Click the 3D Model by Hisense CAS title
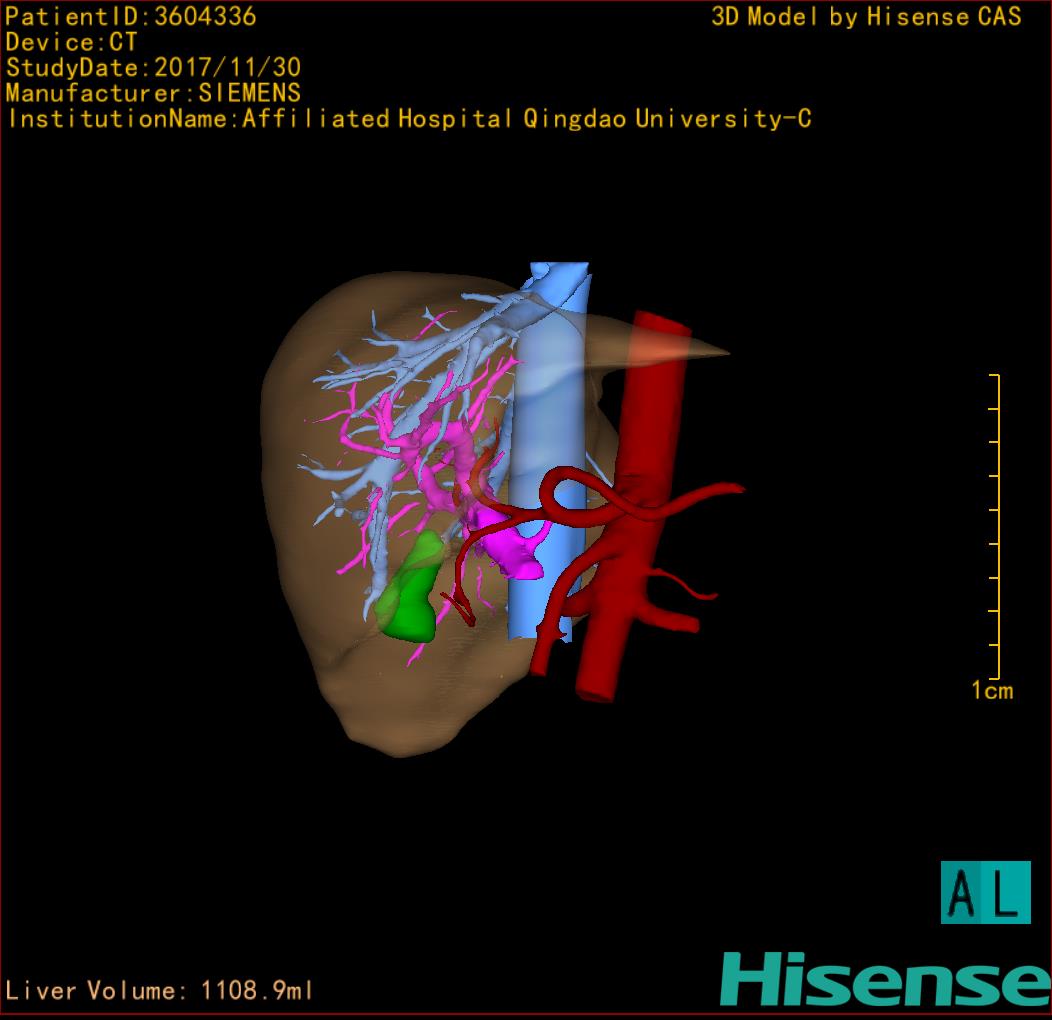The height and width of the screenshot is (1020, 1052). (866, 17)
